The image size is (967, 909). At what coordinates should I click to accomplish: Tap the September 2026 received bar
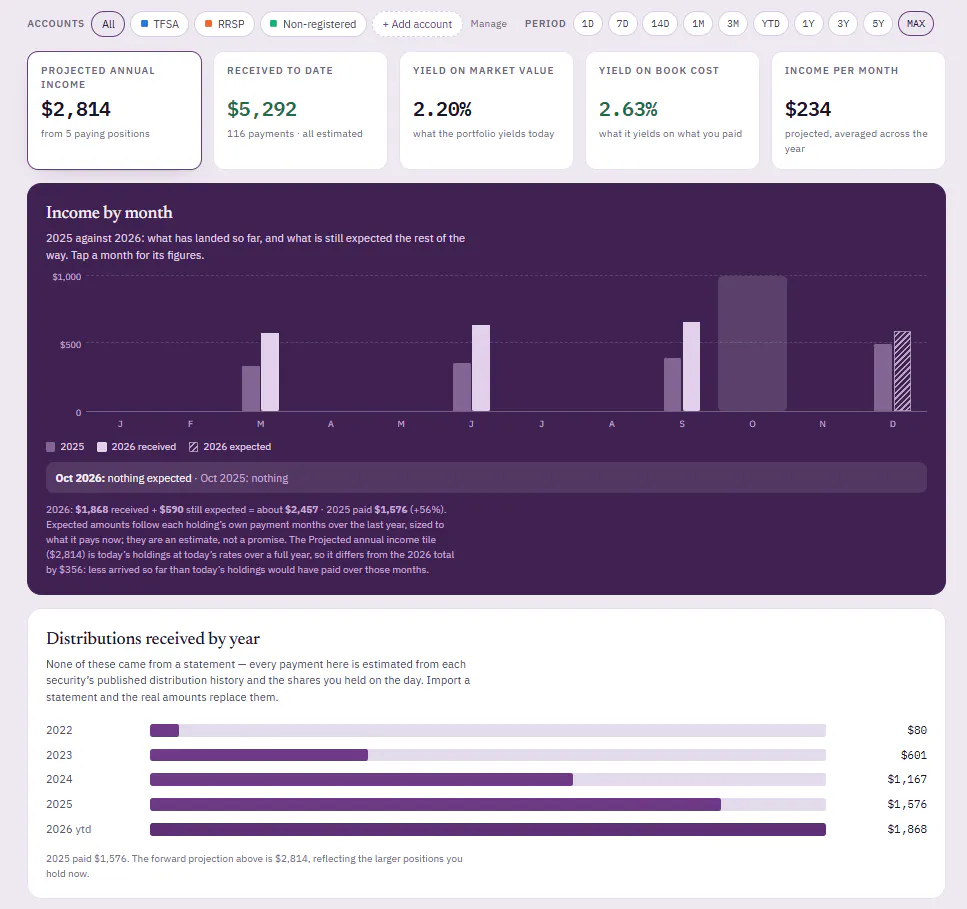click(691, 366)
